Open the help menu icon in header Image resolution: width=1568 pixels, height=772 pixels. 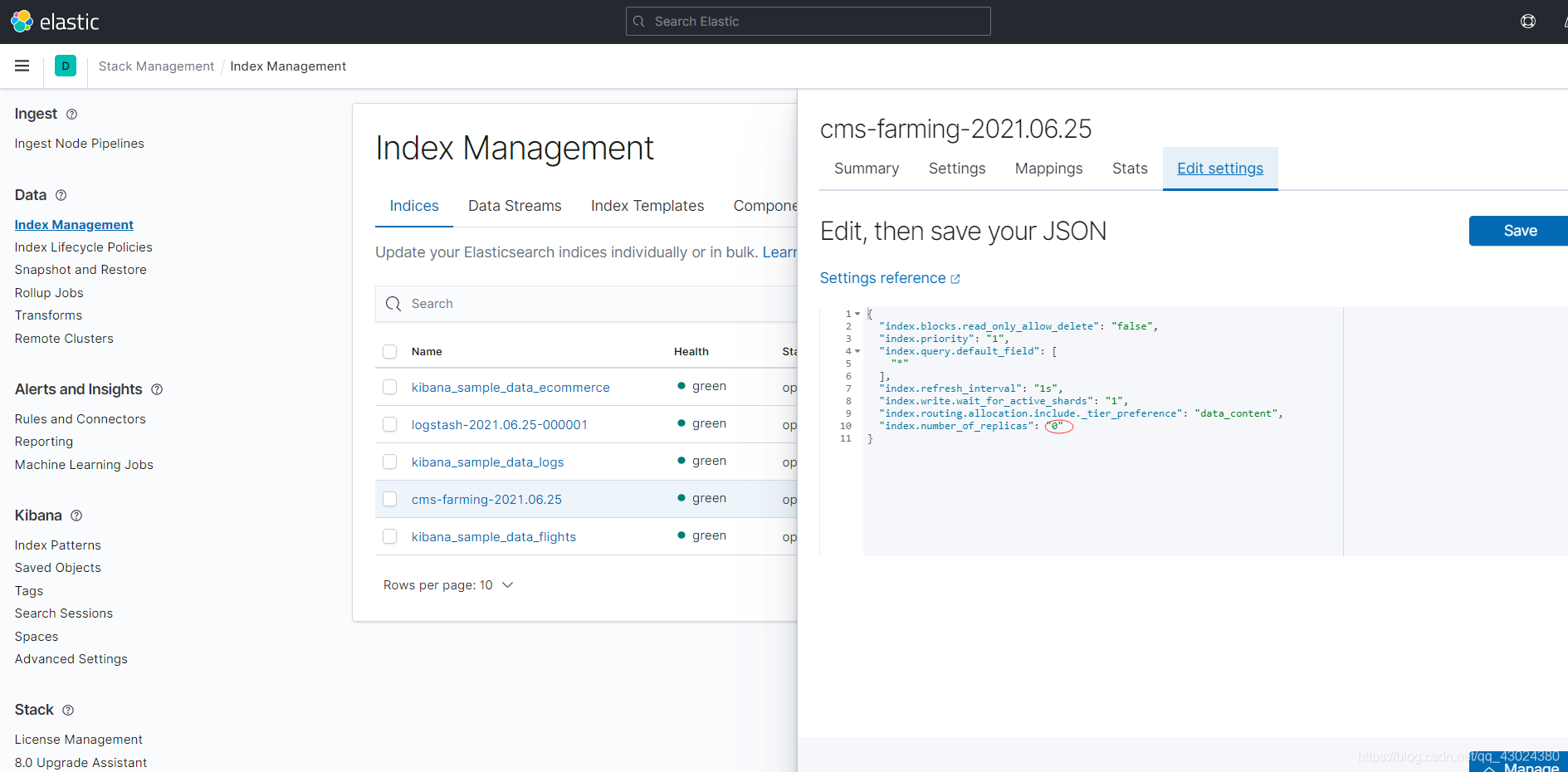tap(1527, 22)
